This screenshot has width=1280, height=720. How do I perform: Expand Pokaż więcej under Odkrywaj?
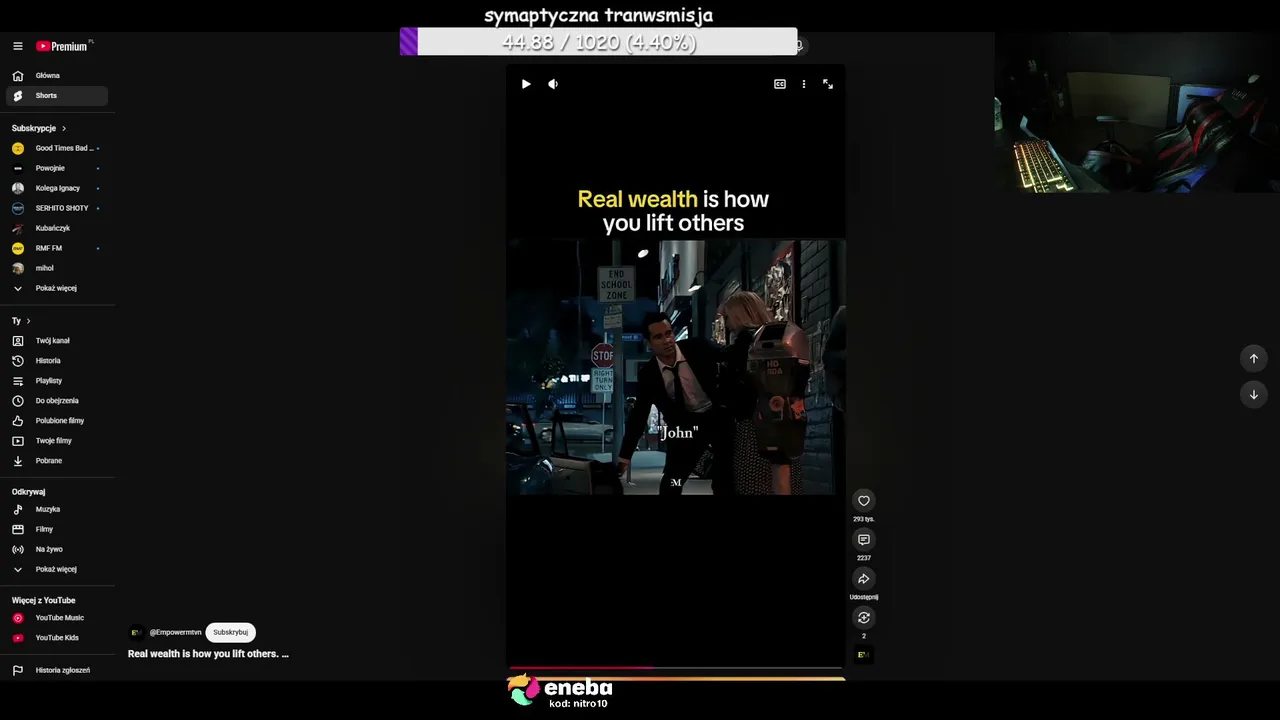coord(57,569)
